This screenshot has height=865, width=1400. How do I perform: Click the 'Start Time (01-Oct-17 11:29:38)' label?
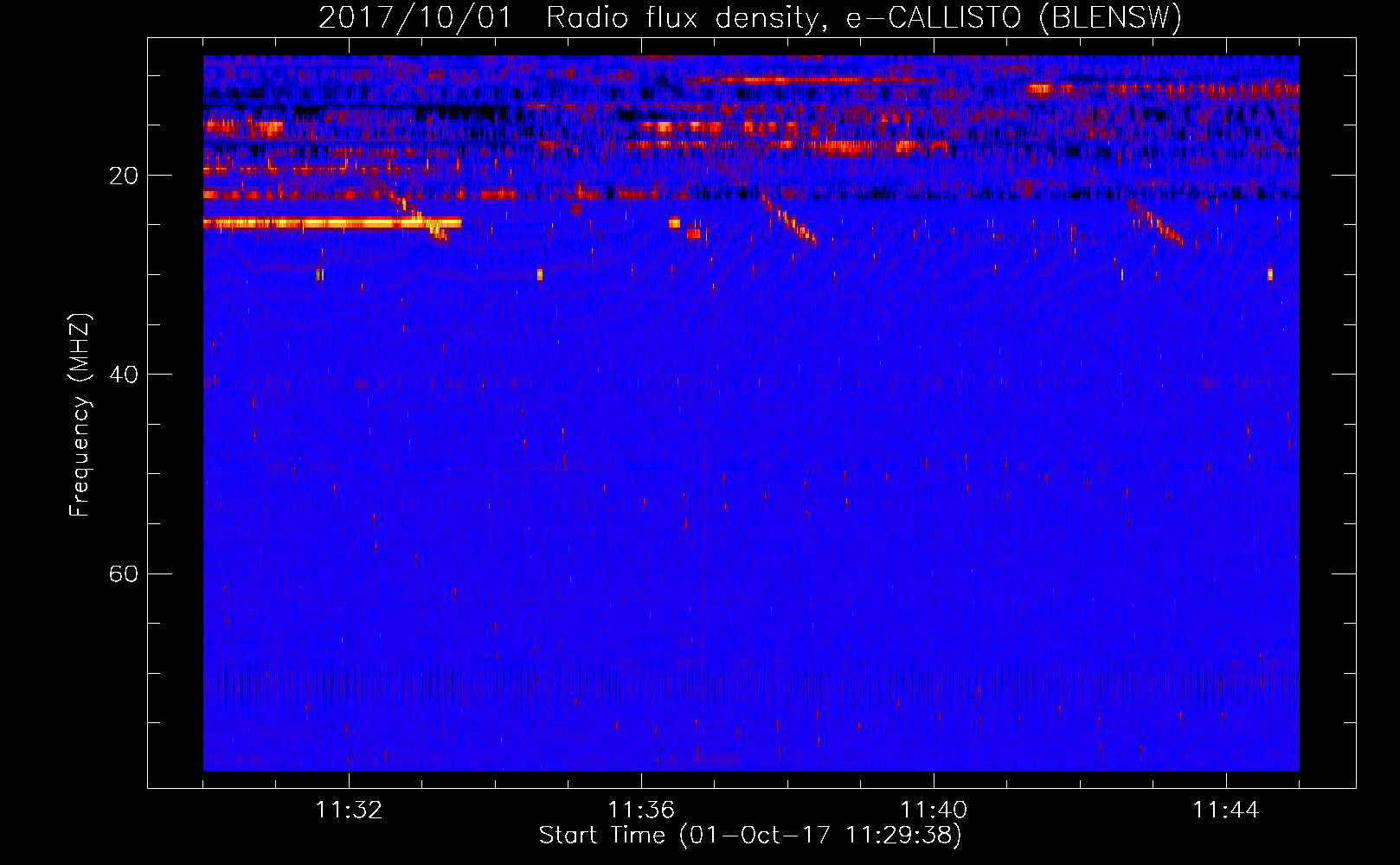750,836
